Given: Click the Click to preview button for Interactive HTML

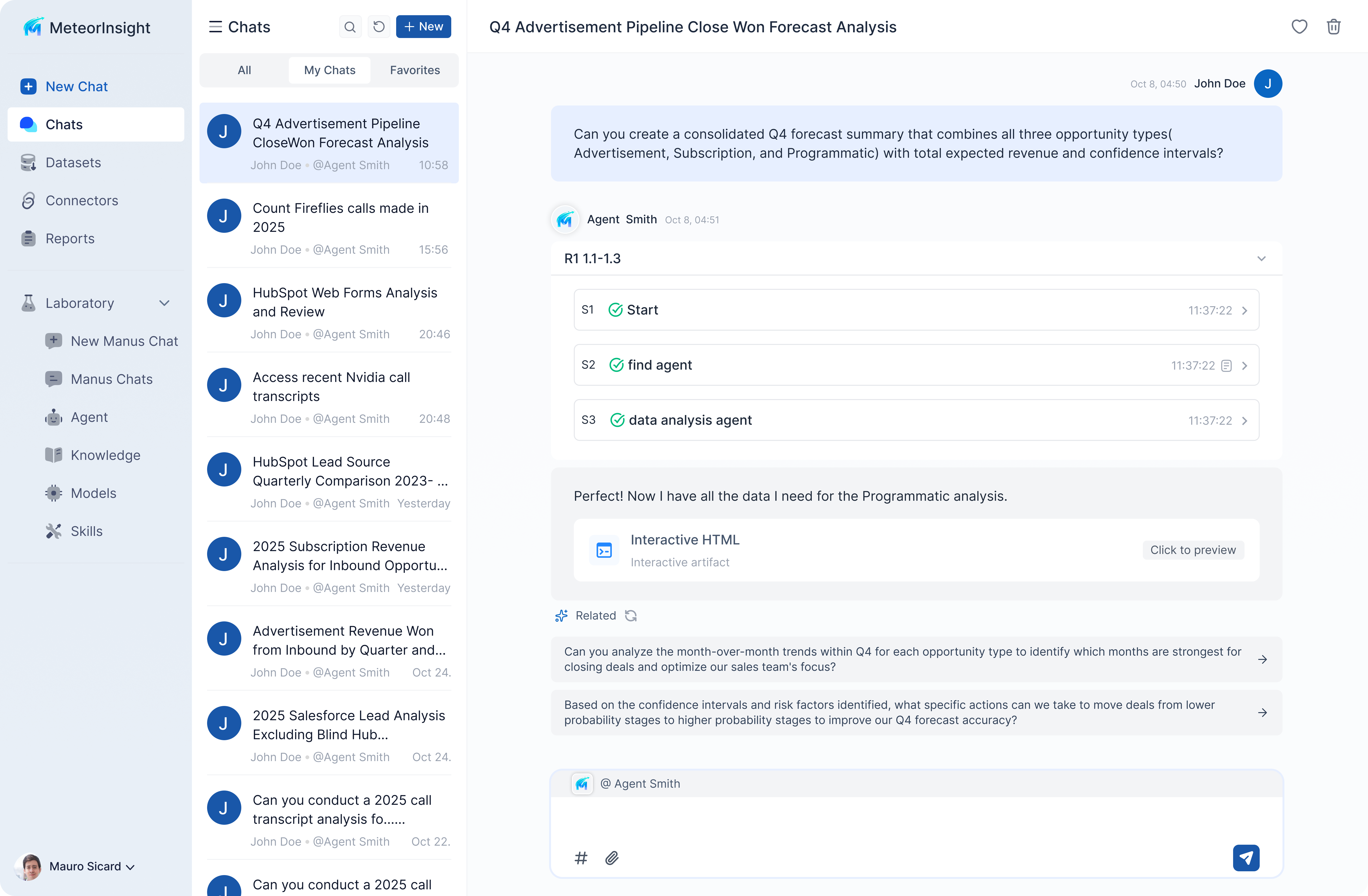Looking at the screenshot, I should coord(1193,549).
